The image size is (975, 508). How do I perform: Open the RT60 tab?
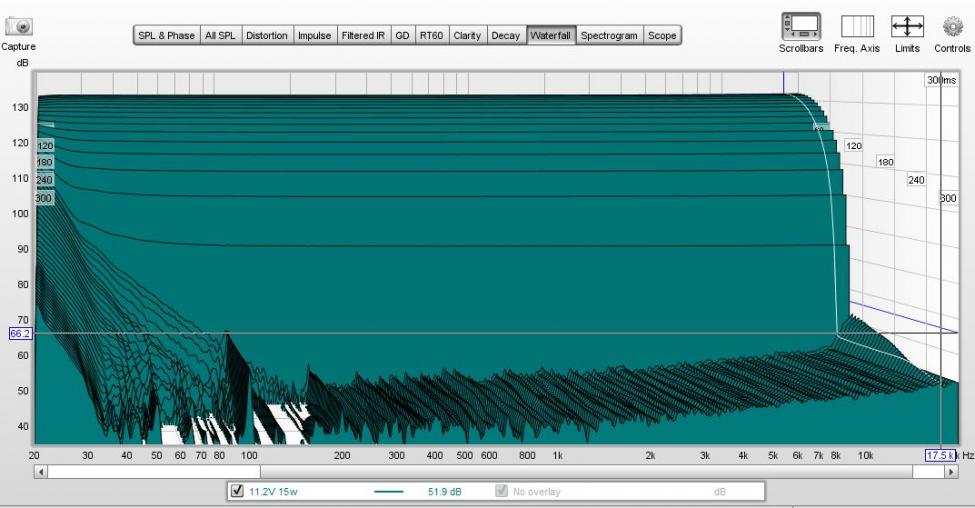(431, 35)
